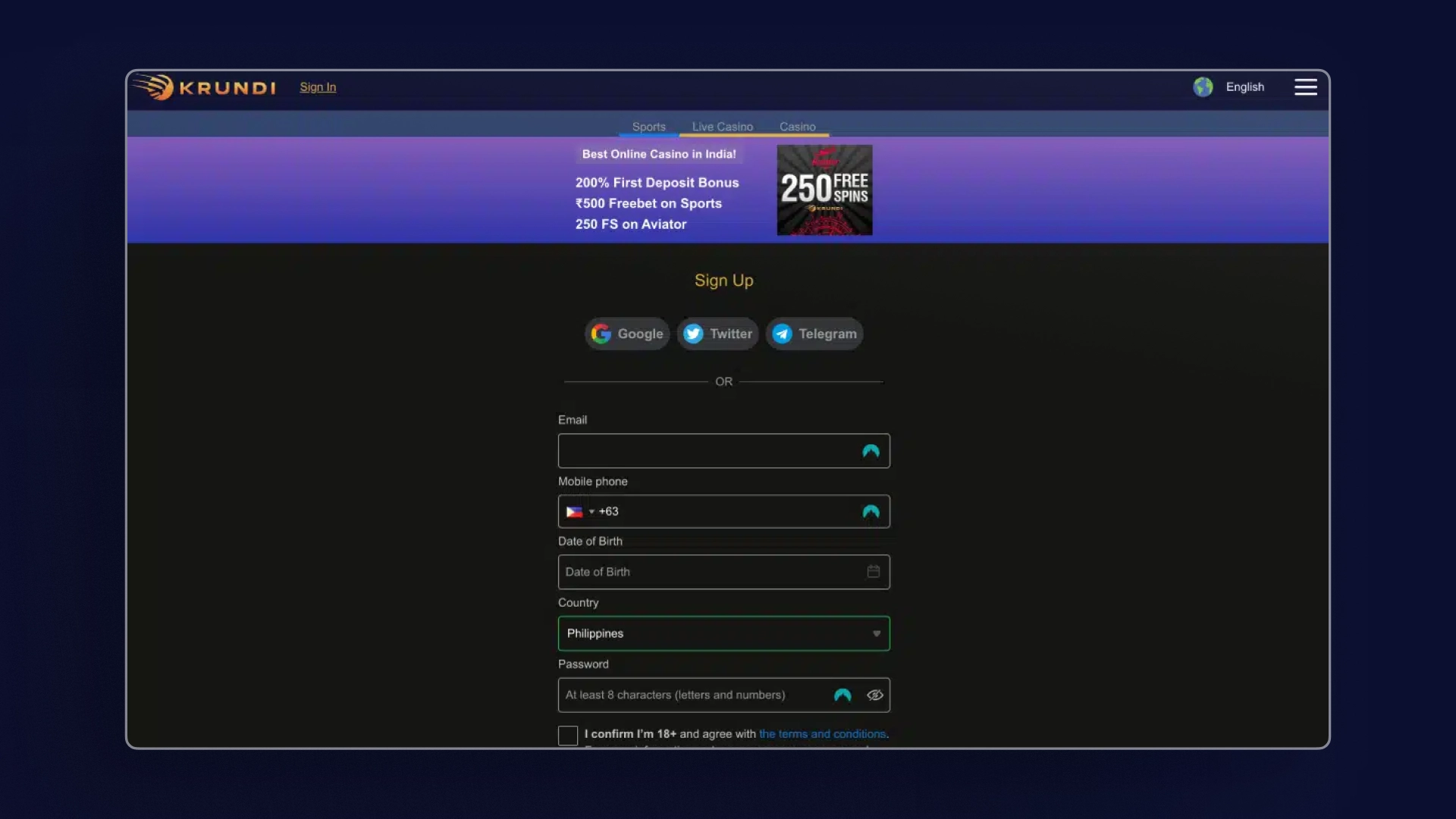
Task: Sign up with Telegram
Action: [814, 334]
